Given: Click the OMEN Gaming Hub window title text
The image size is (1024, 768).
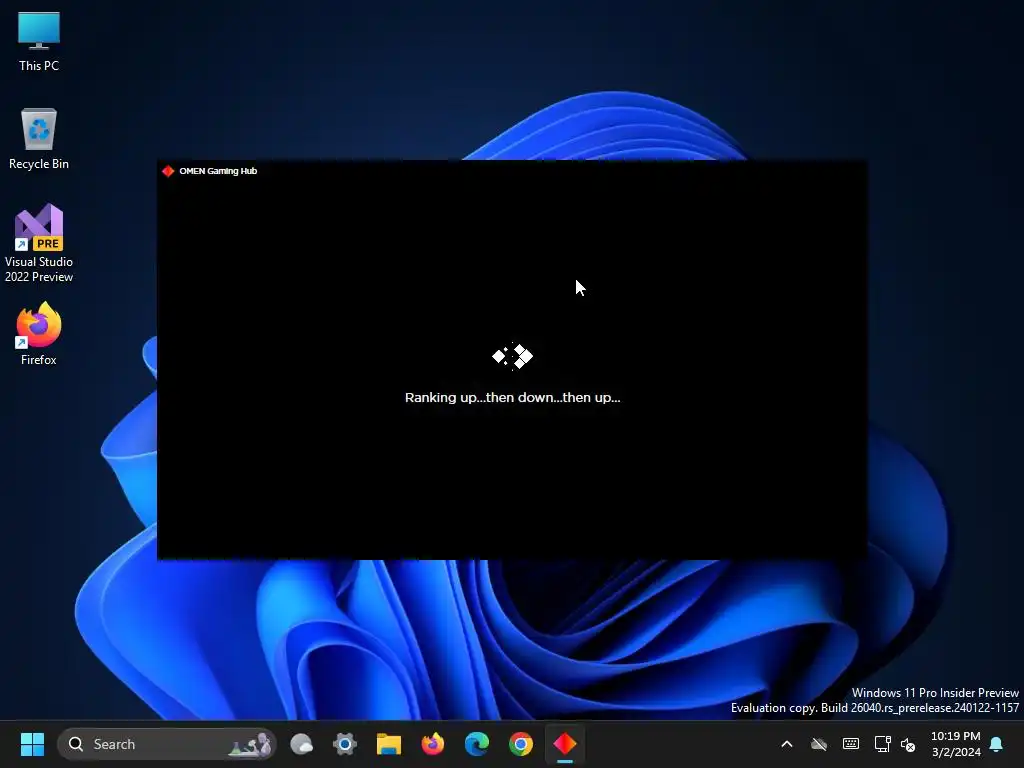Looking at the screenshot, I should 218,171.
